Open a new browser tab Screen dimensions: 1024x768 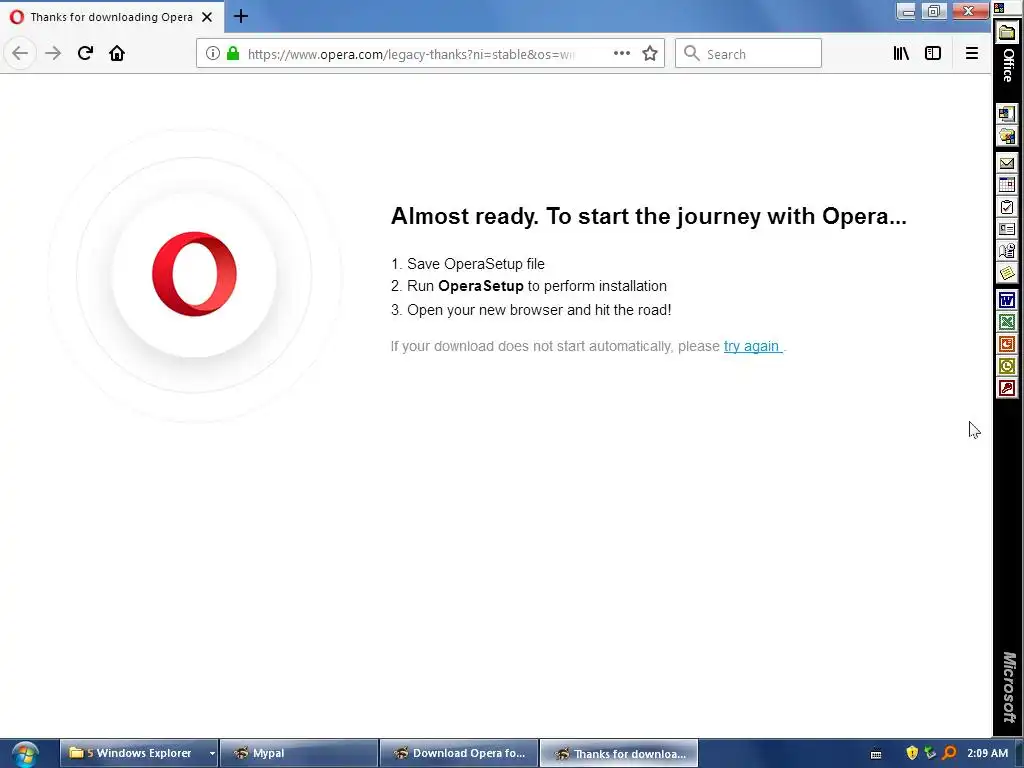241,16
